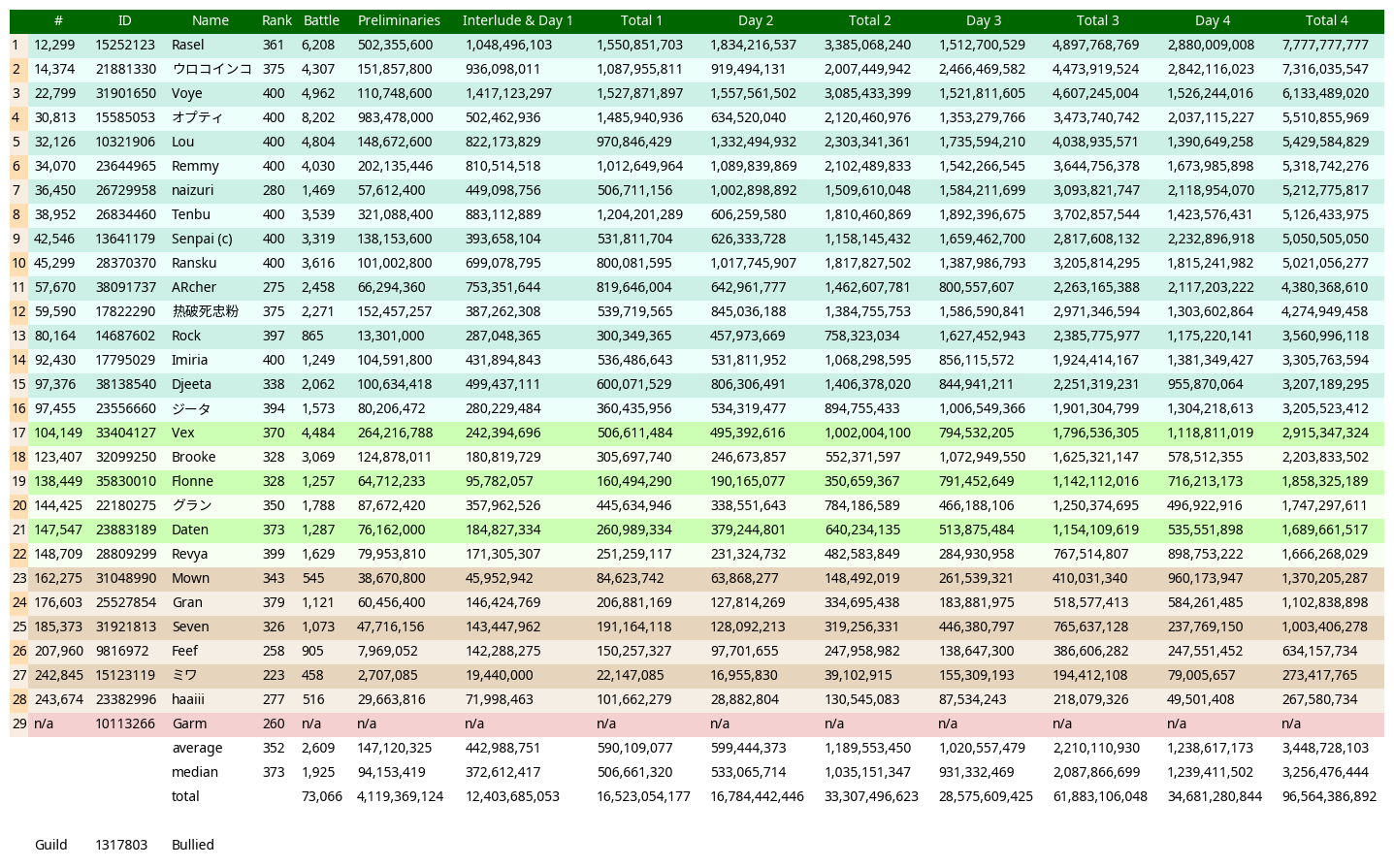Select Feef's ID 9816972
The image size is (1394, 868).
tap(122, 651)
